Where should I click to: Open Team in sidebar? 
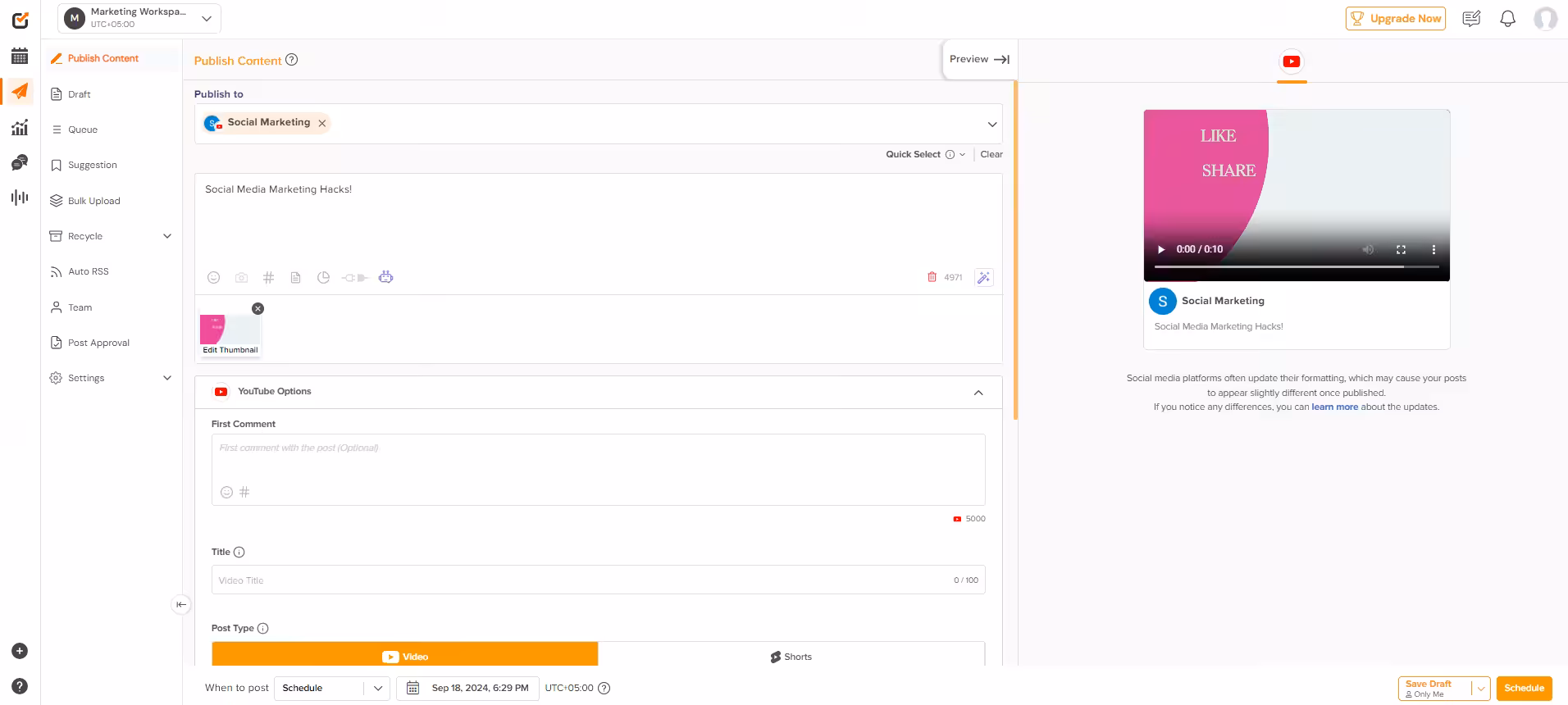(80, 307)
